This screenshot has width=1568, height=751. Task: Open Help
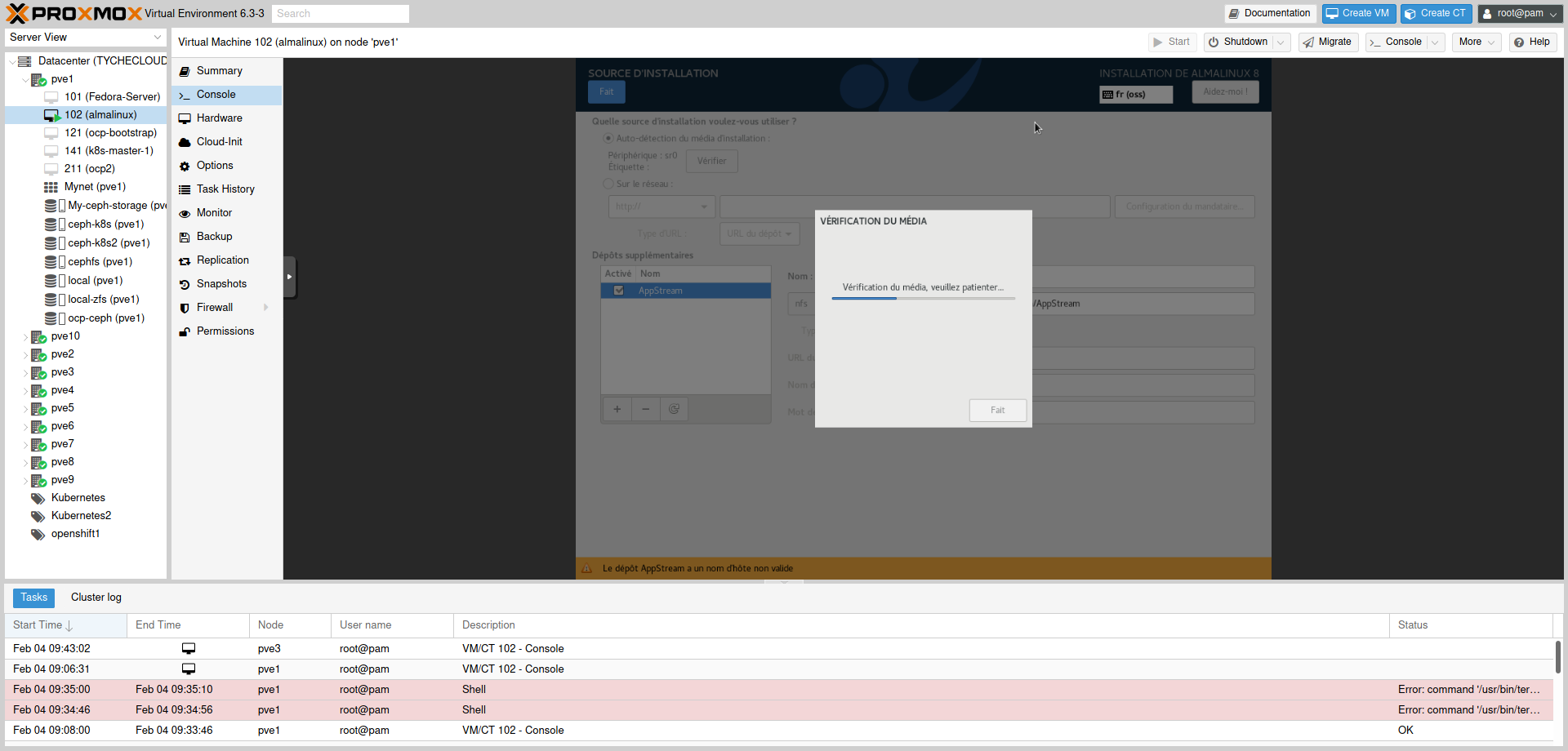[1532, 42]
